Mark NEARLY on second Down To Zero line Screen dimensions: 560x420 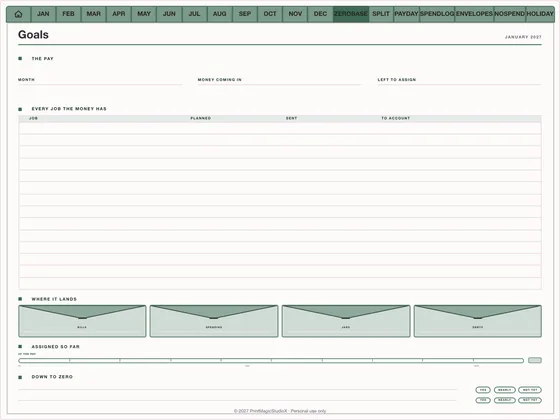point(505,400)
